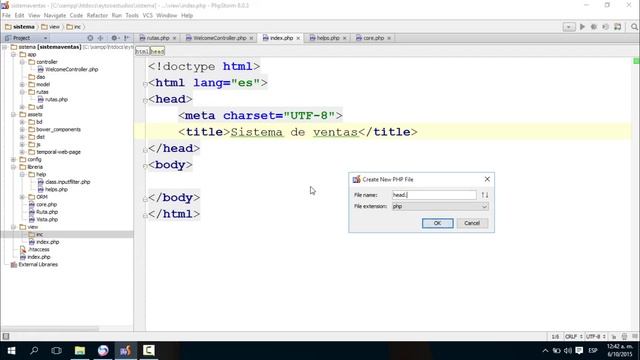Image resolution: width=640 pixels, height=360 pixels.
Task: Click the File name input field
Action: (434, 195)
